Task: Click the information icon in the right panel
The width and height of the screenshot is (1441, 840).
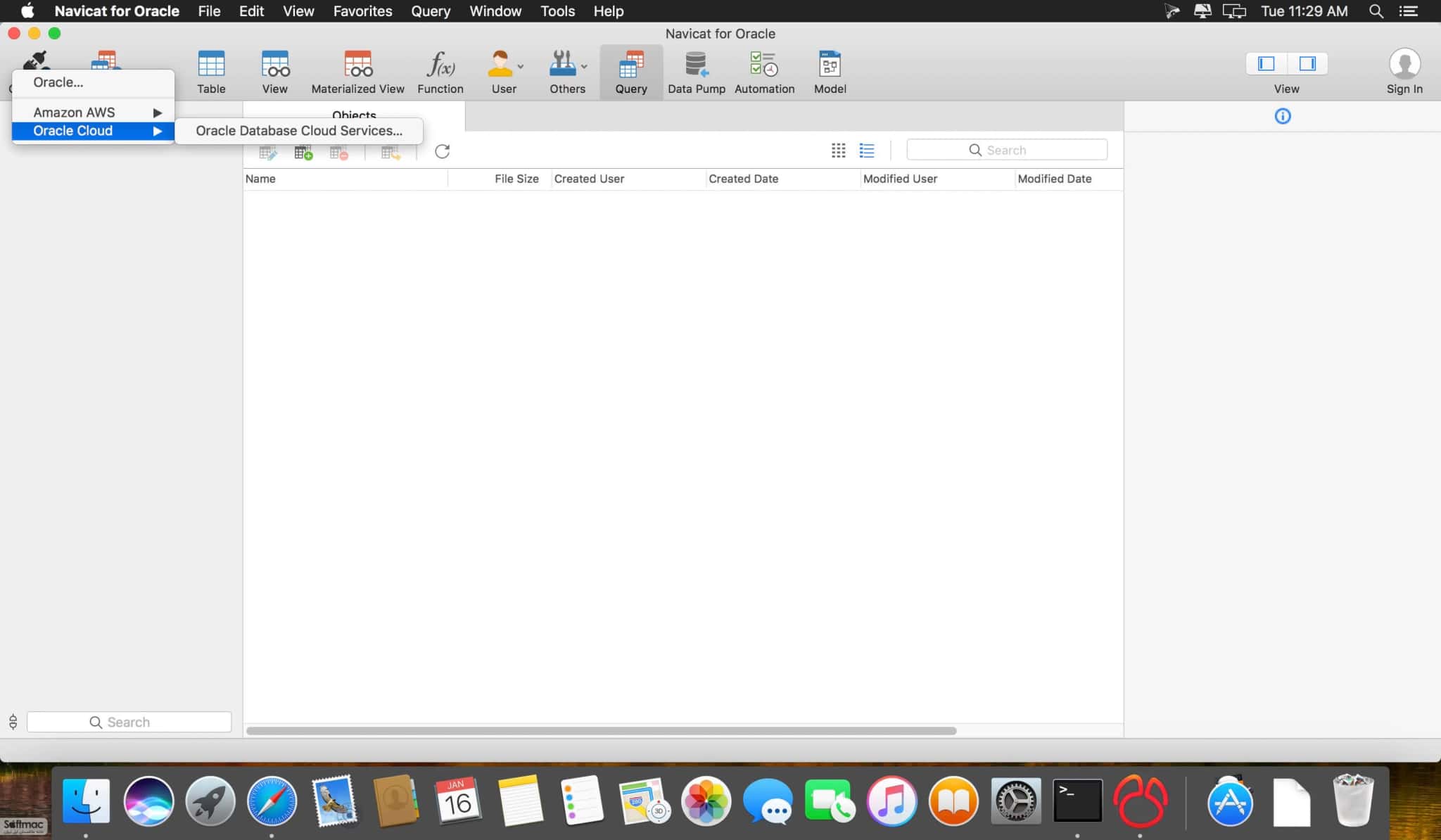Action: click(1283, 116)
